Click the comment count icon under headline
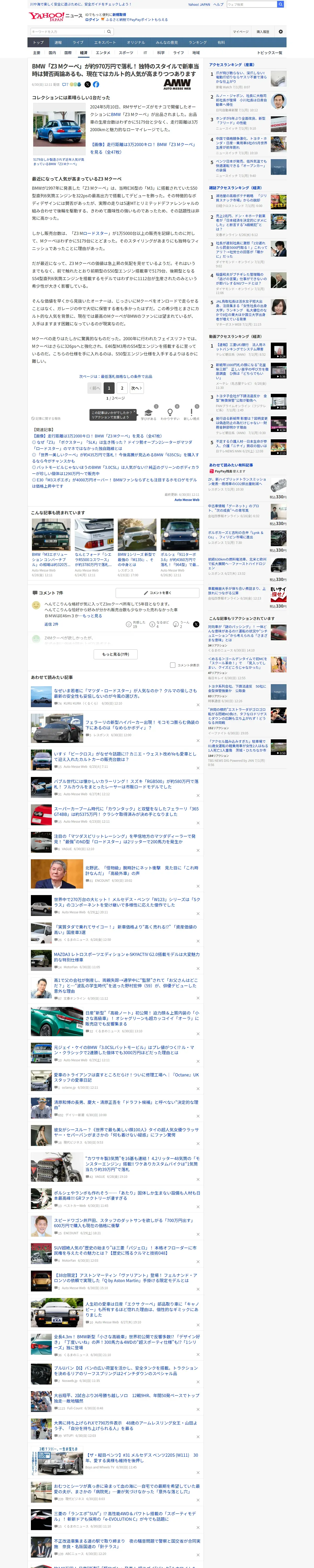Viewport: 314px width, 1568px height. click(x=65, y=85)
